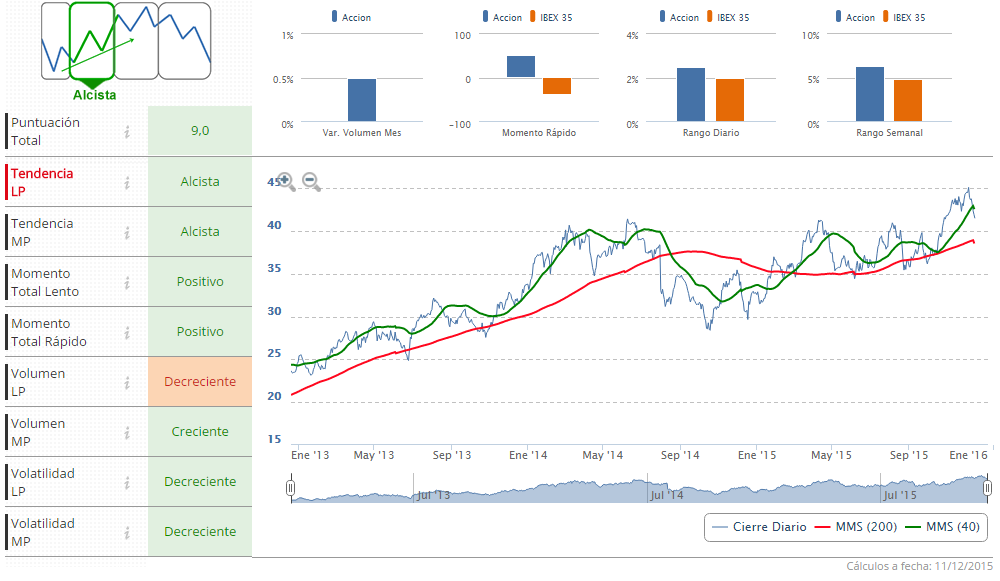Viewport: 1000px width, 581px height.
Task: Open info icon for Puntuación Total
Action: pos(127,131)
